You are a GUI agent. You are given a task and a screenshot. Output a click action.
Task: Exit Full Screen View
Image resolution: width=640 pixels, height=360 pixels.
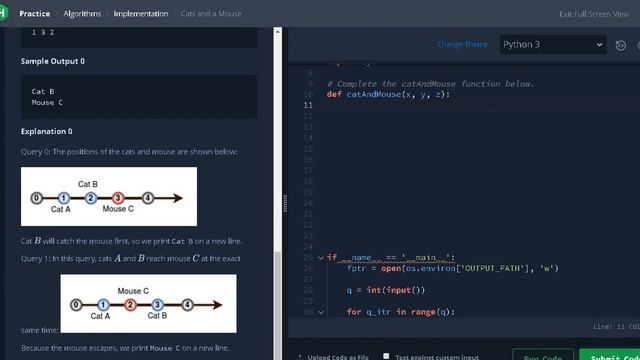point(594,14)
